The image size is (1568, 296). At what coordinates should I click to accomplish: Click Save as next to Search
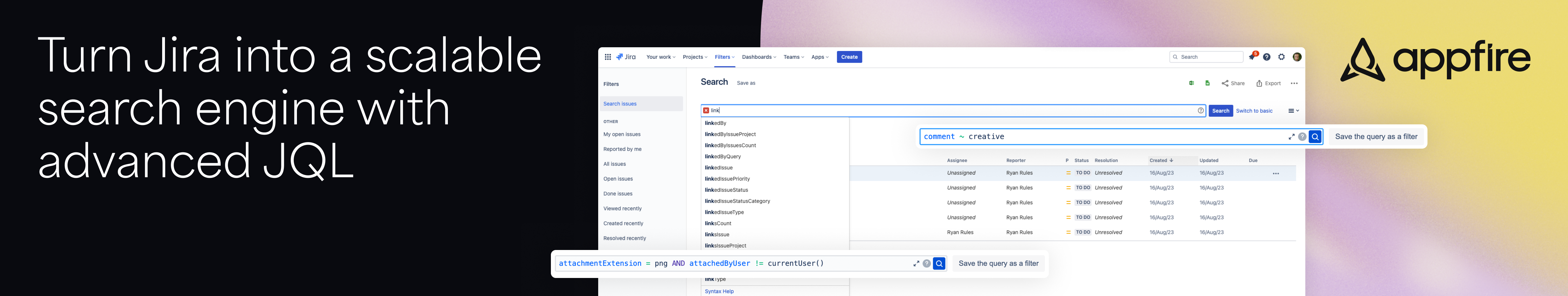point(746,83)
